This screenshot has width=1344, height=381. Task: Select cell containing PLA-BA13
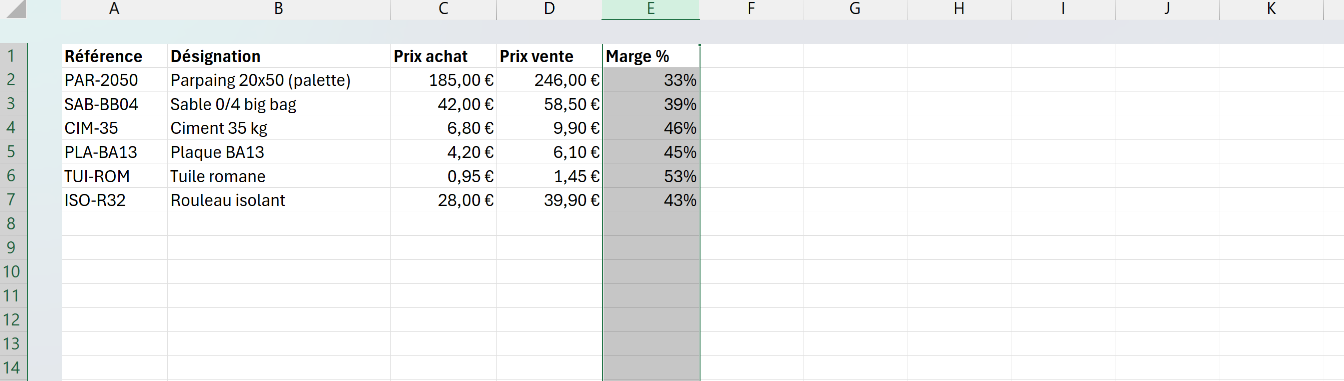tap(114, 152)
